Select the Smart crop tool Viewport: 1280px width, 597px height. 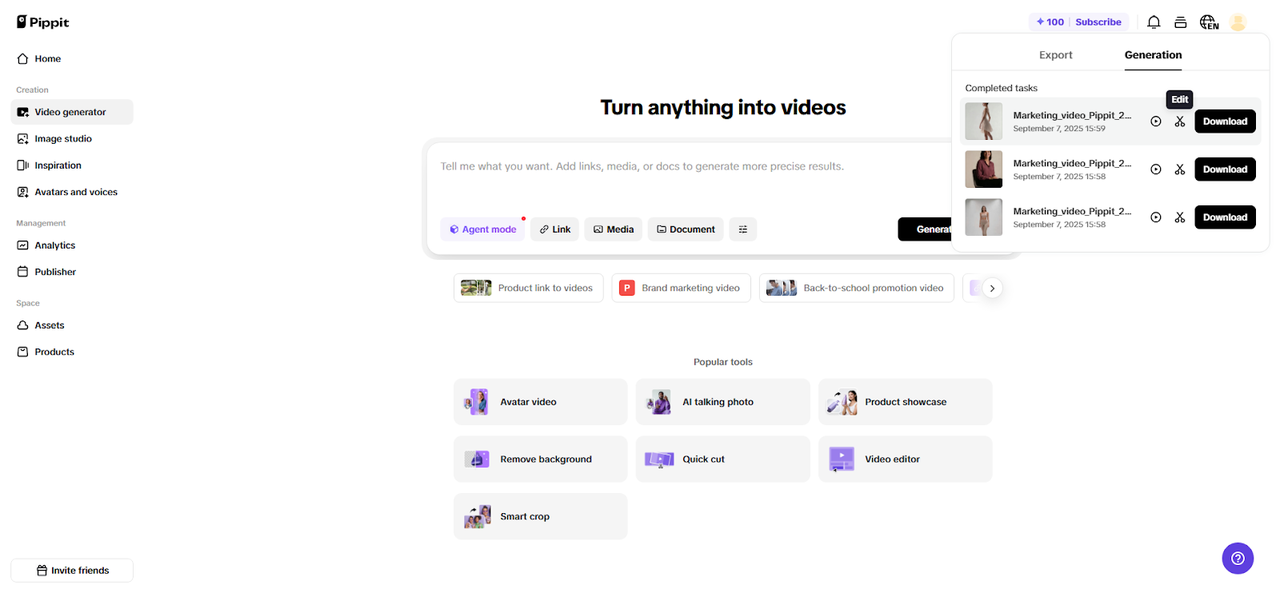click(x=540, y=516)
